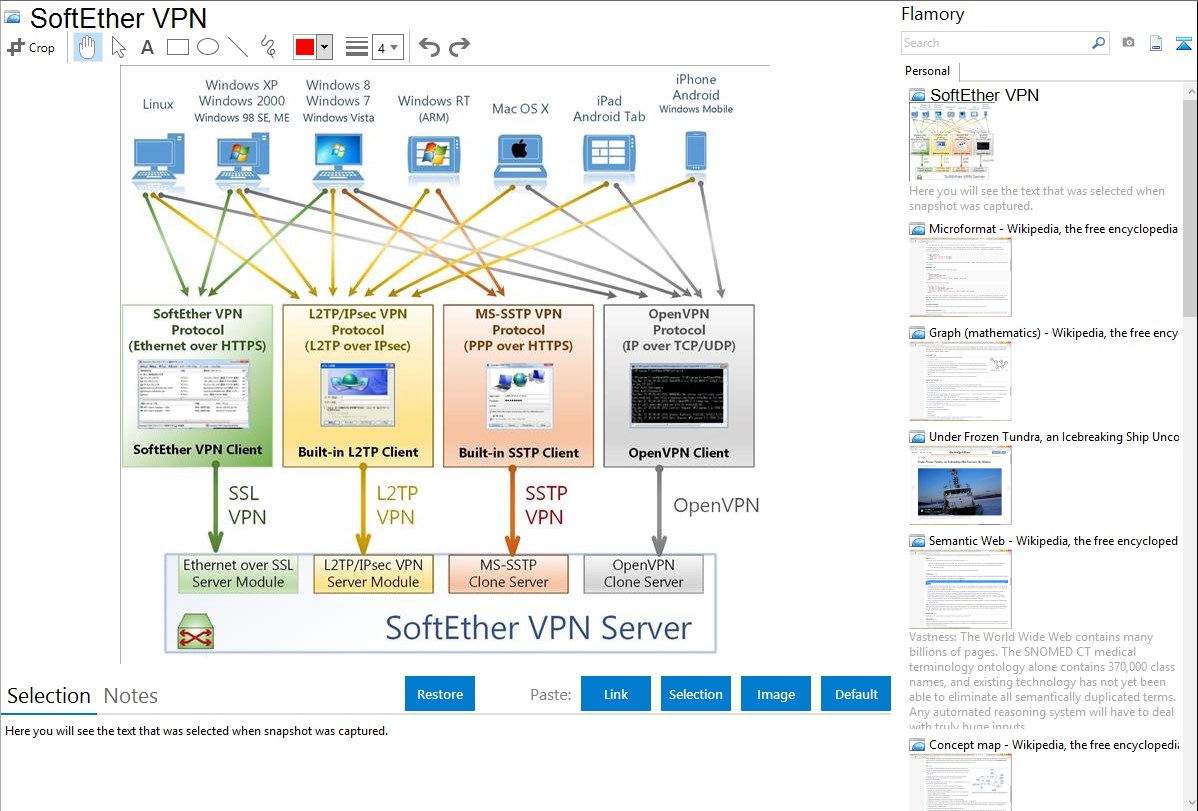The width and height of the screenshot is (1198, 811).
Task: Open the Personal tab
Action: 928,71
